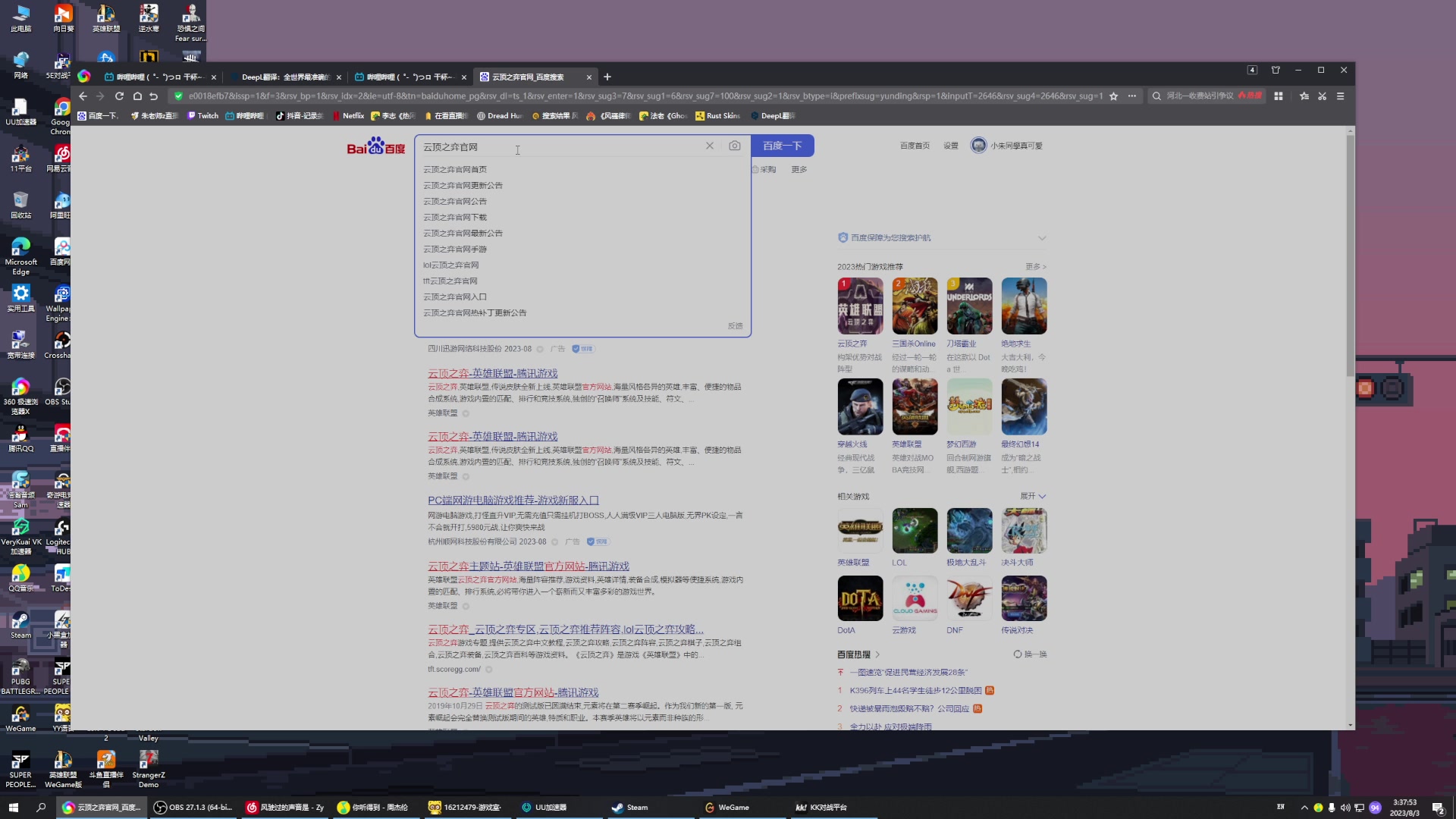Open 绝地求生 game thumbnail
Image resolution: width=1456 pixels, height=819 pixels.
(x=1024, y=306)
